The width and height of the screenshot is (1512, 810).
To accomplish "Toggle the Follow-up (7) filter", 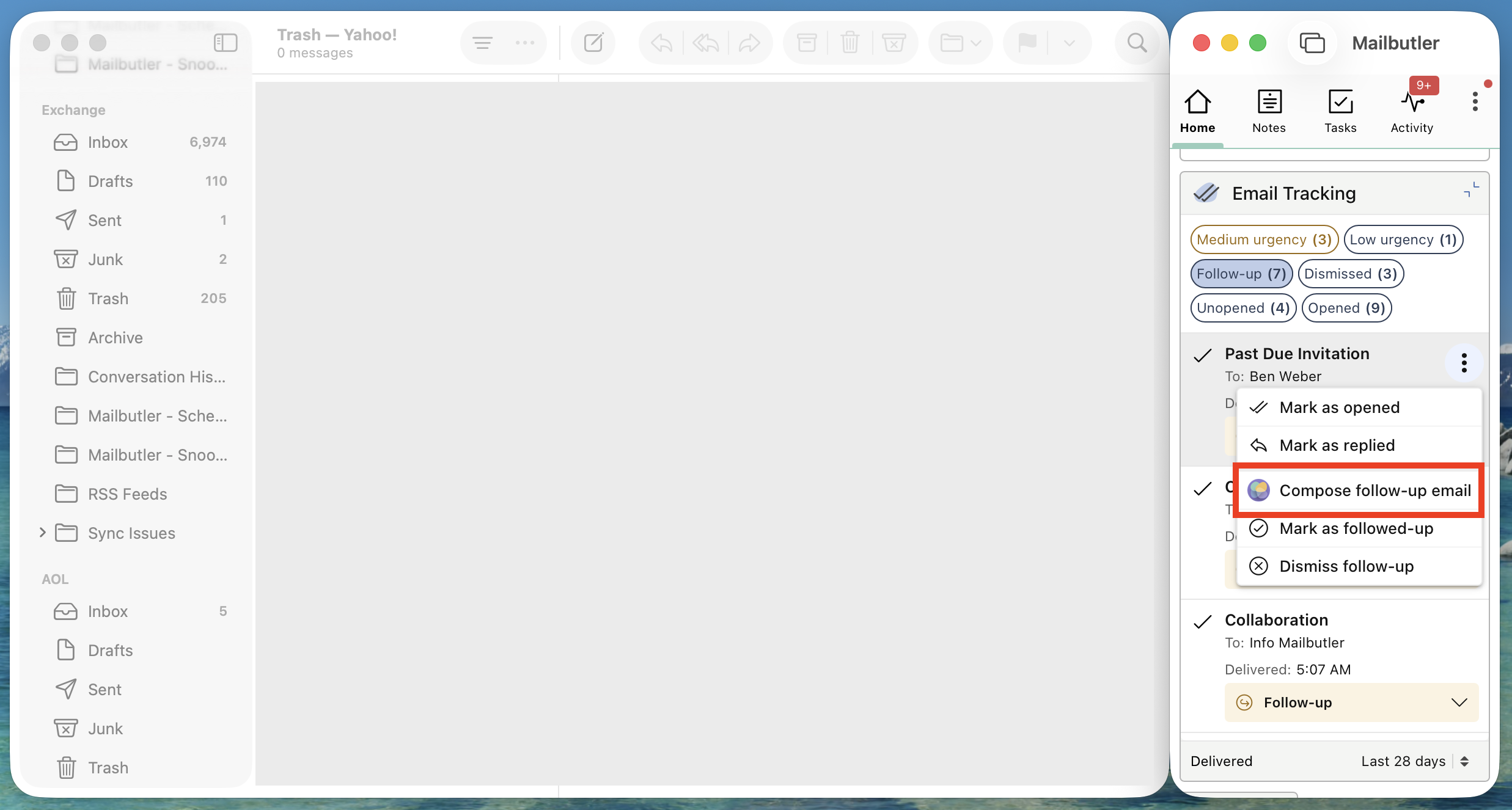I will (x=1241, y=274).
